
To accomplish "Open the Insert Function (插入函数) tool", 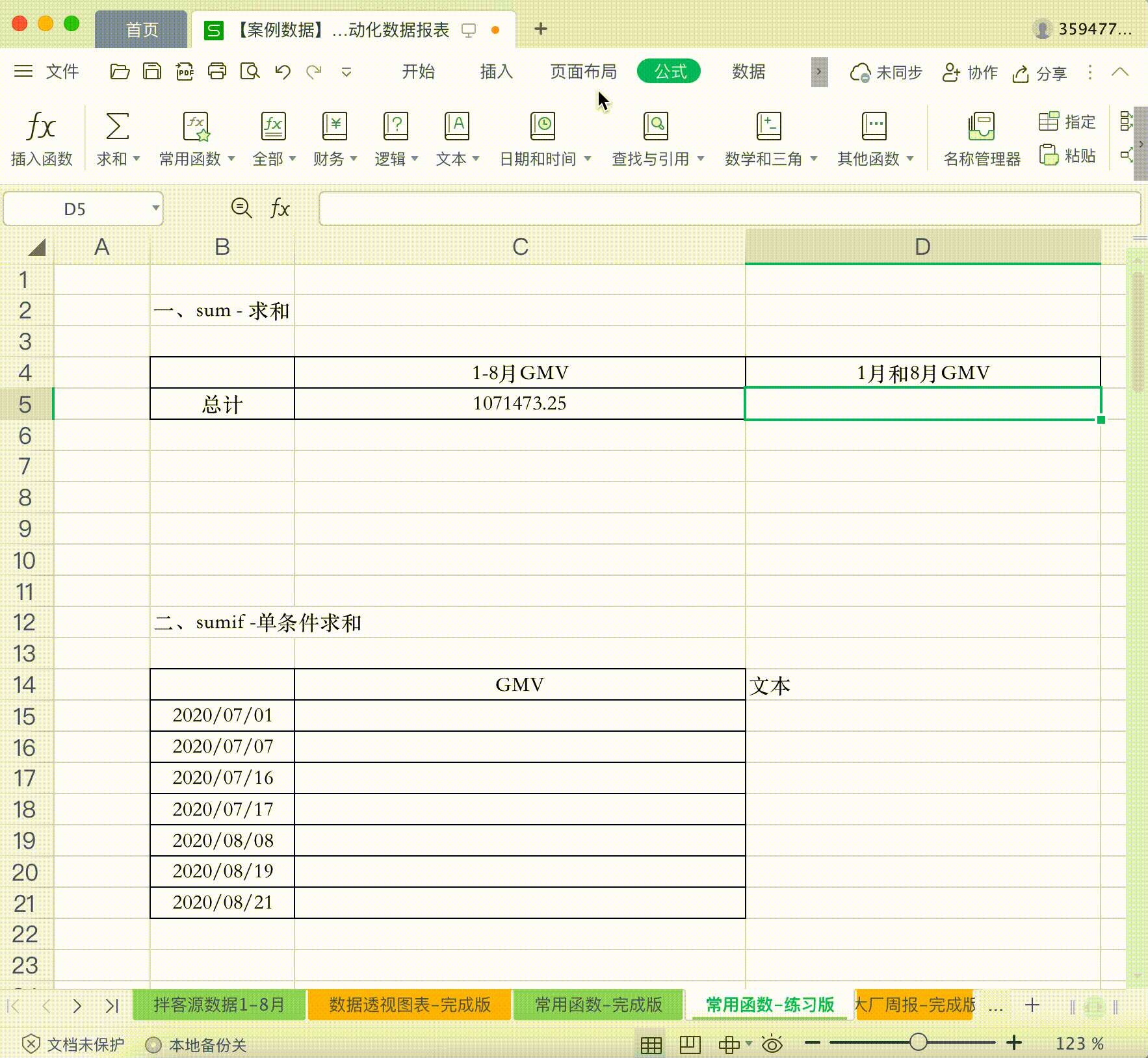I will pos(41,138).
